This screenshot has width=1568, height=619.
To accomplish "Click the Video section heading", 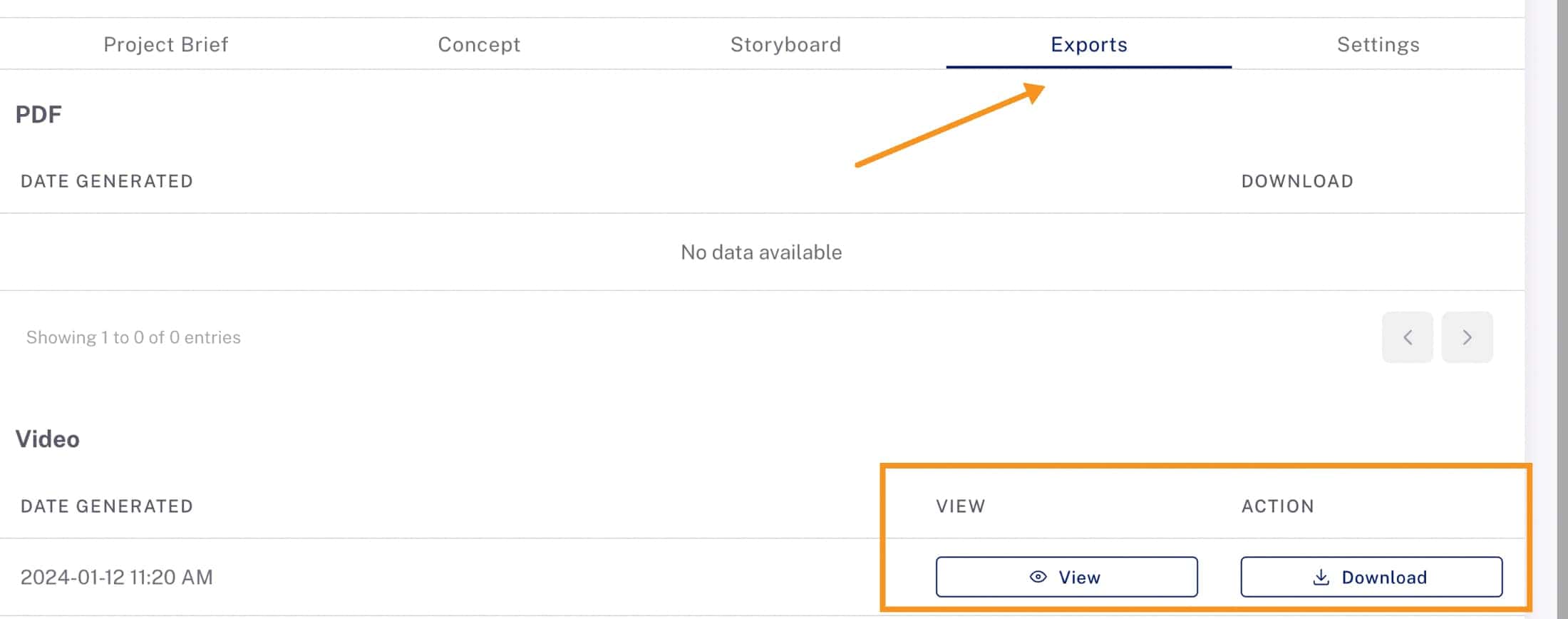I will pyautogui.click(x=48, y=439).
